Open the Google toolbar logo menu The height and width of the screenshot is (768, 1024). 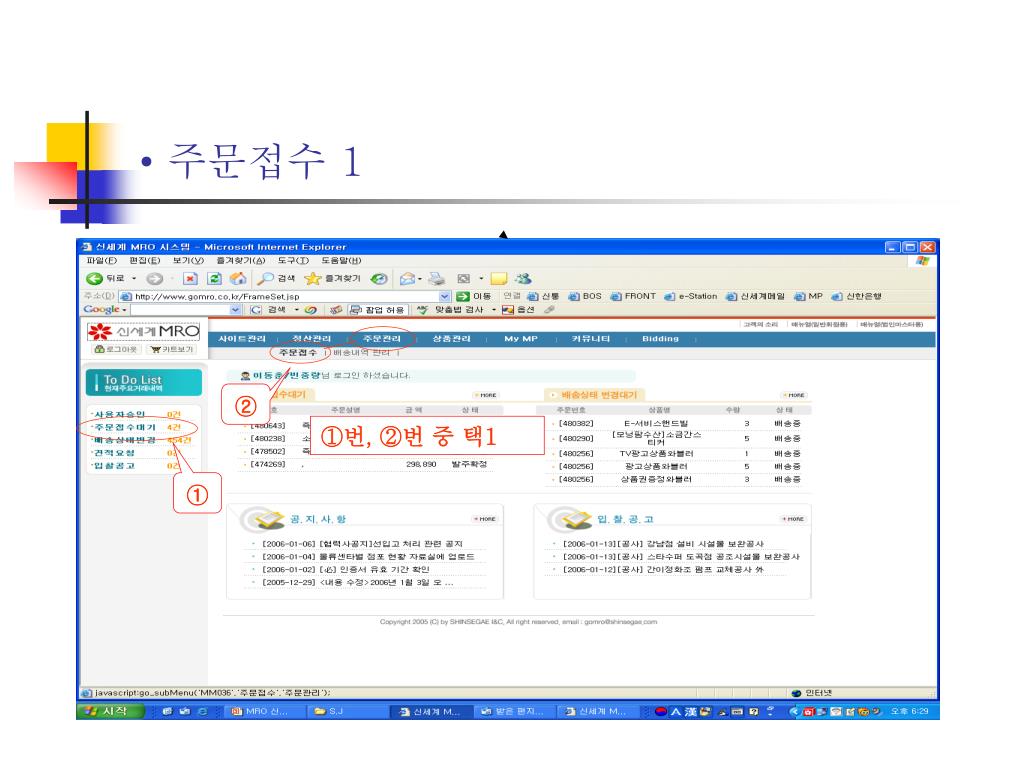coord(104,310)
